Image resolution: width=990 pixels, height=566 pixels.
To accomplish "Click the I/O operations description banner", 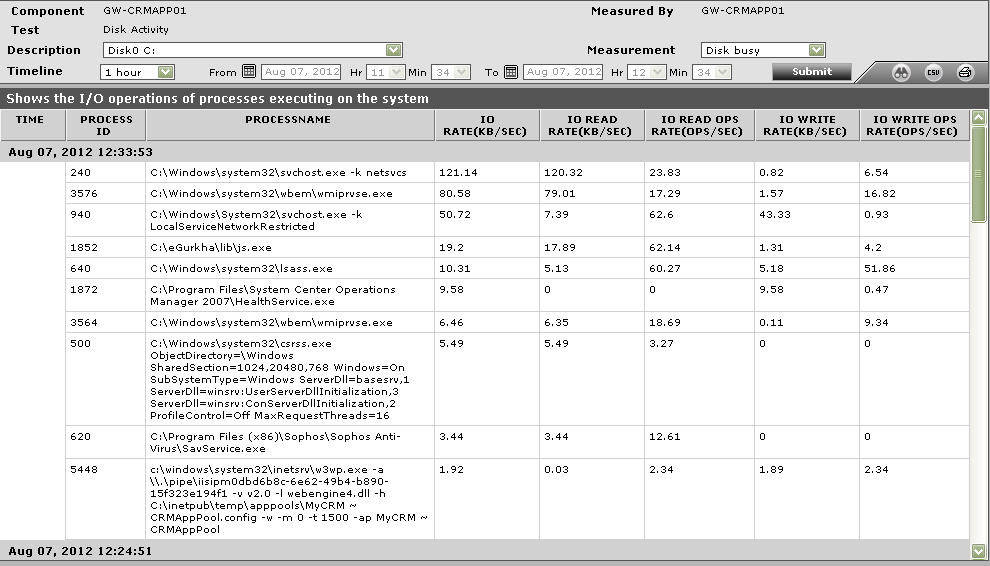I will tap(494, 99).
